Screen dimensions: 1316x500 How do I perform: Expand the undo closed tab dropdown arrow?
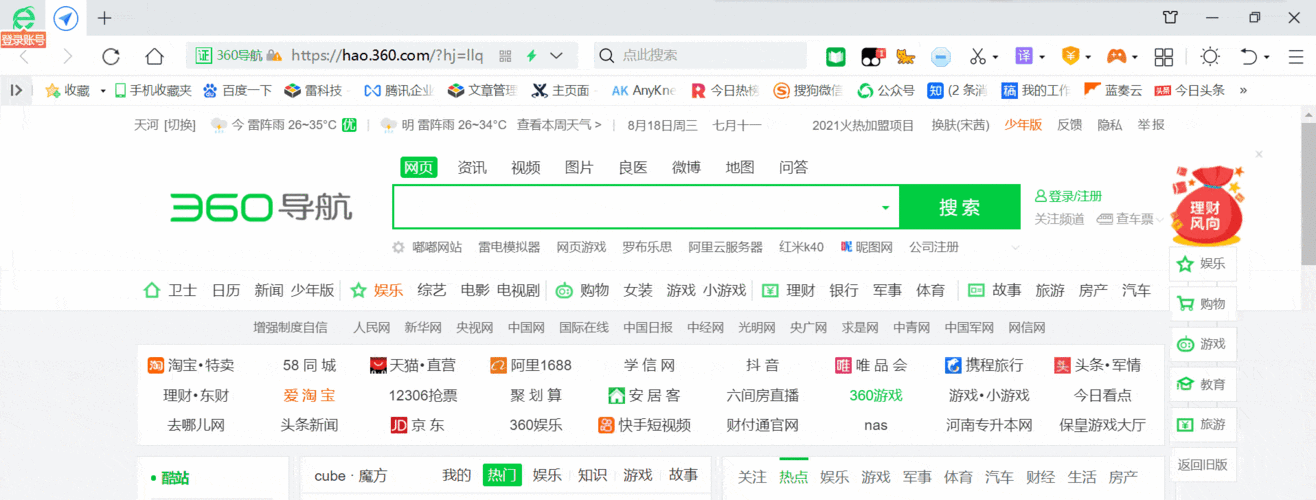[1267, 57]
